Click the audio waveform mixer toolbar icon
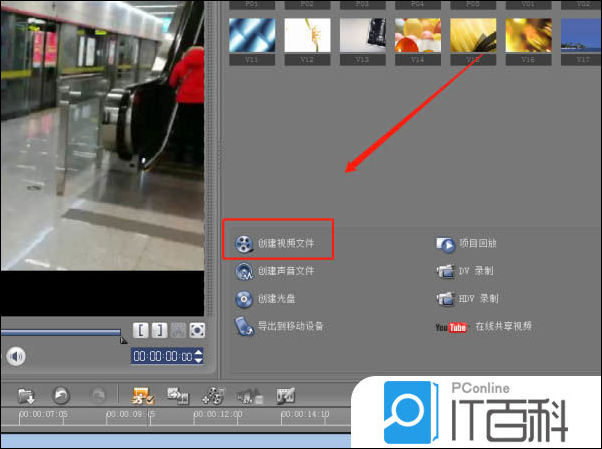 (x=250, y=396)
